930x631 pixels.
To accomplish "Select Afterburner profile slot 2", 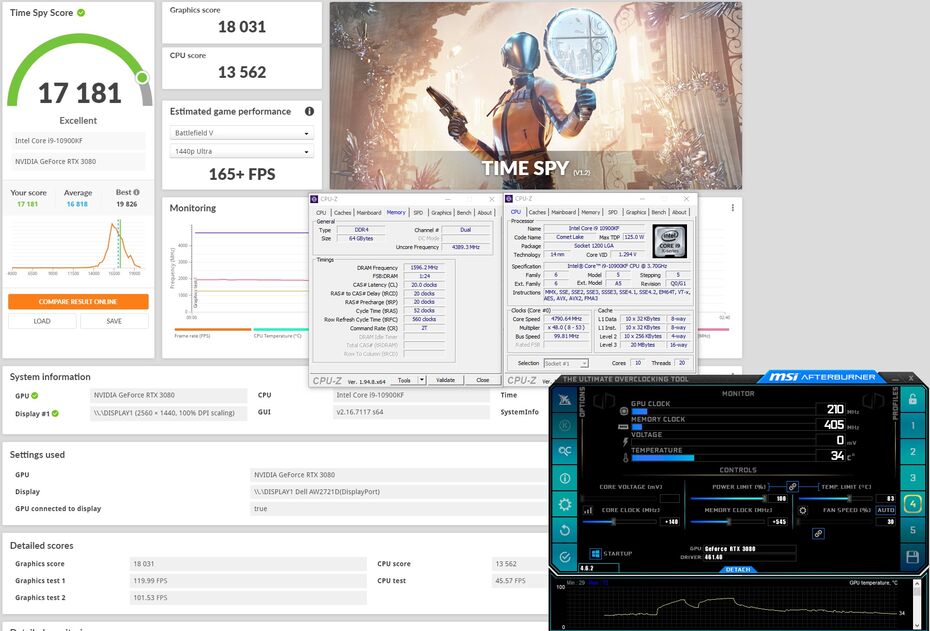I will pyautogui.click(x=913, y=451).
